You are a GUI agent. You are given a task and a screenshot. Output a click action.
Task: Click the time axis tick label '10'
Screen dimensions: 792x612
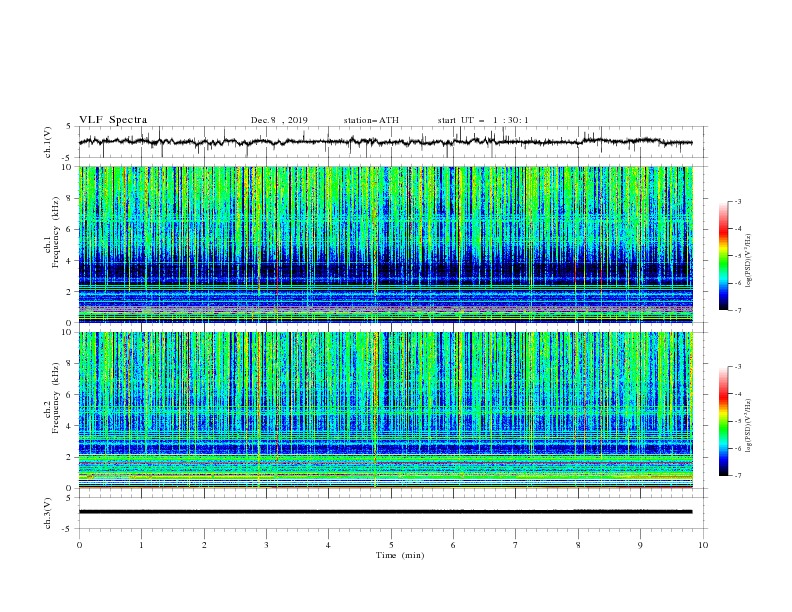click(x=703, y=545)
